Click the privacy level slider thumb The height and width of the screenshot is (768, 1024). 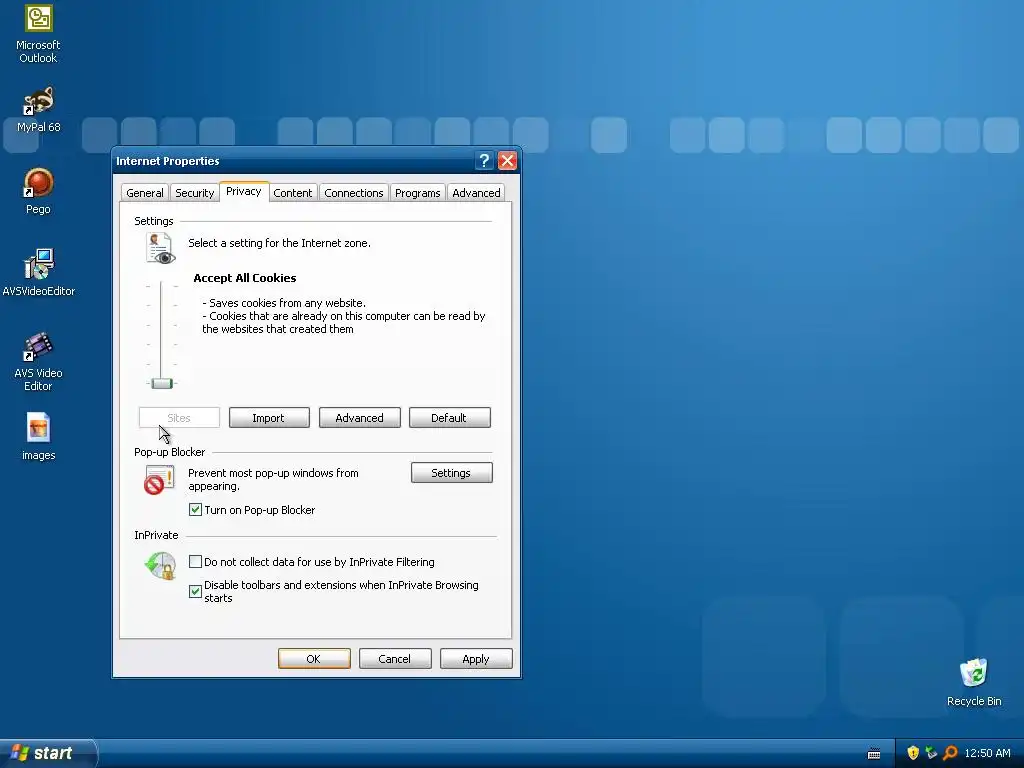[x=161, y=383]
